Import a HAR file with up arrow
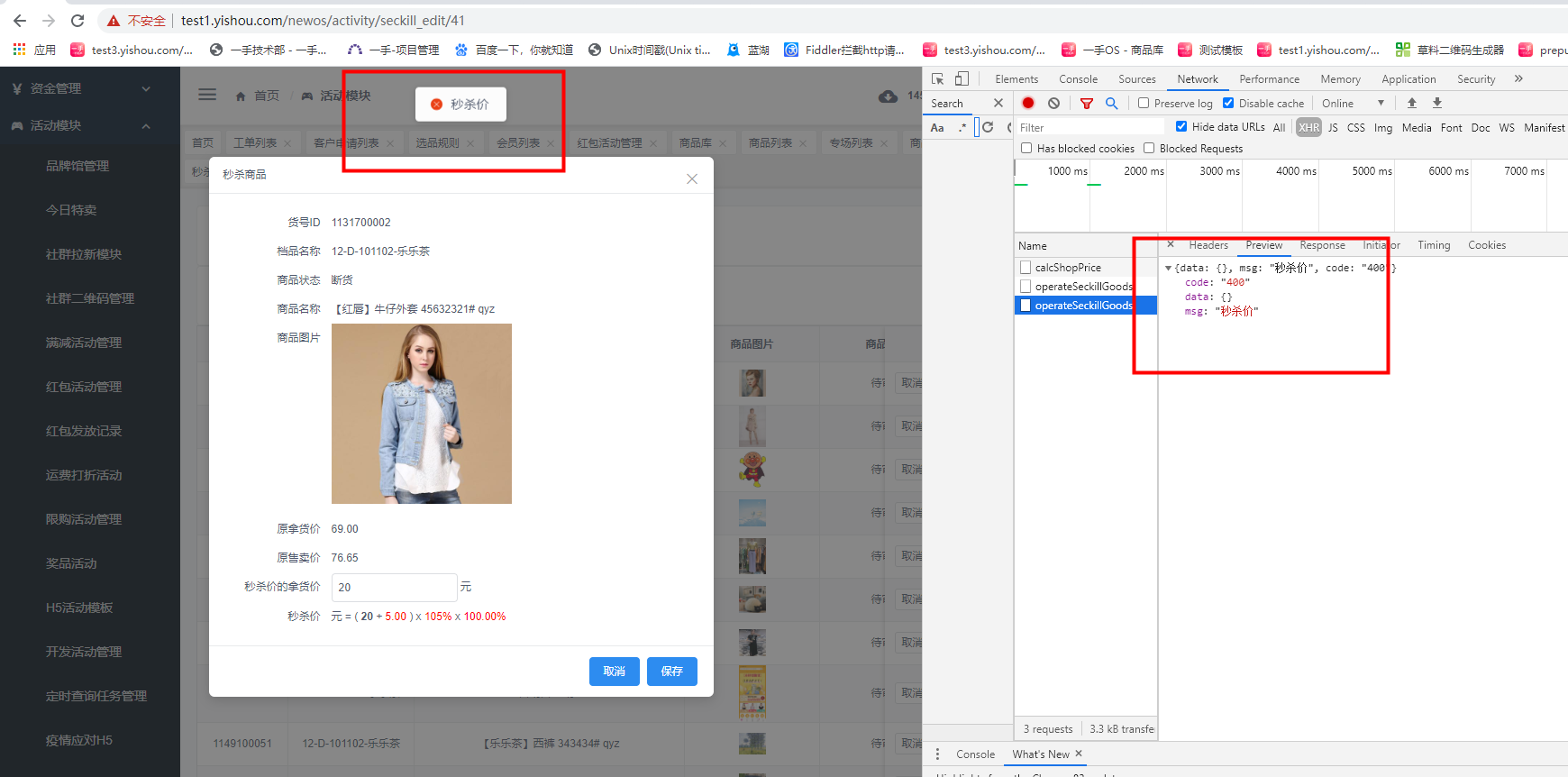1568x777 pixels. [x=1412, y=103]
